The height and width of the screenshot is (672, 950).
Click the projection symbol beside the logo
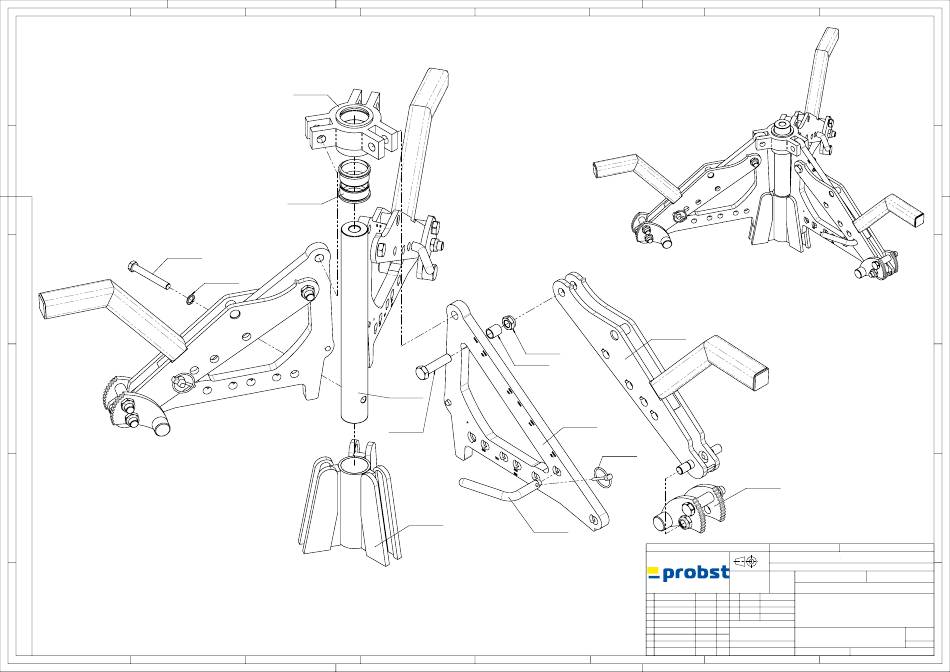coord(746,561)
